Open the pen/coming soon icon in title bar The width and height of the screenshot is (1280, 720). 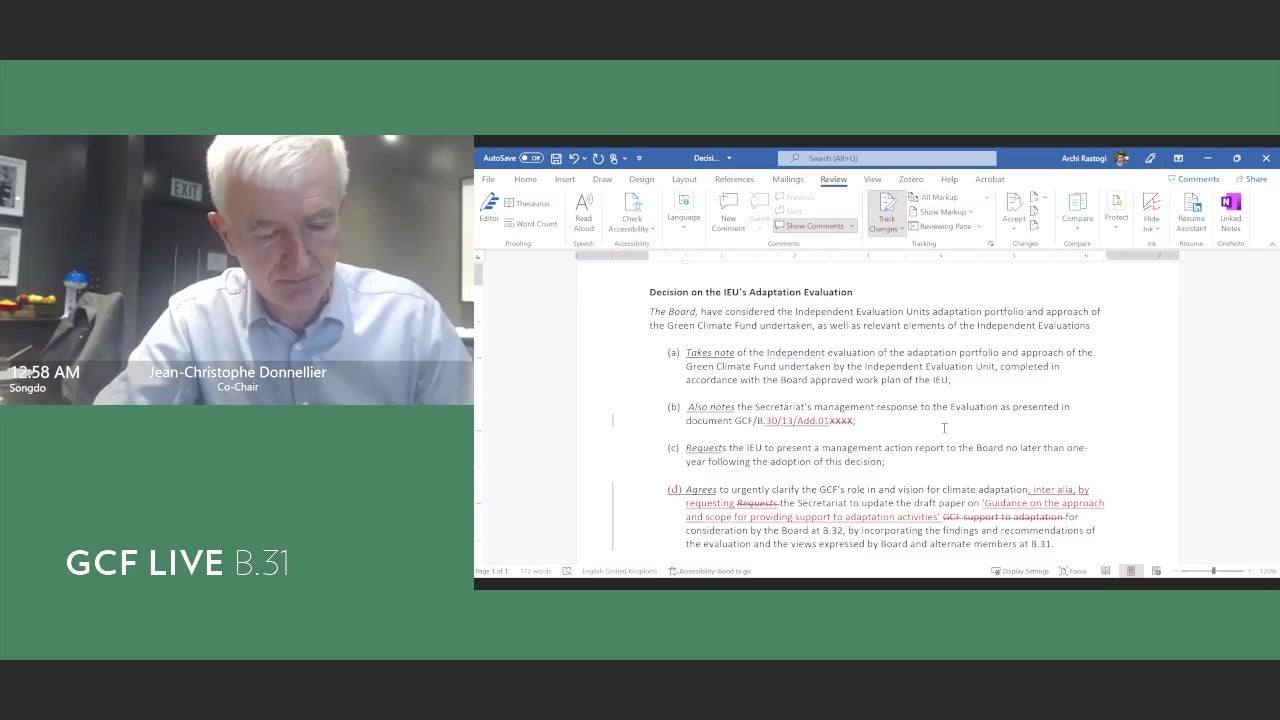1151,158
